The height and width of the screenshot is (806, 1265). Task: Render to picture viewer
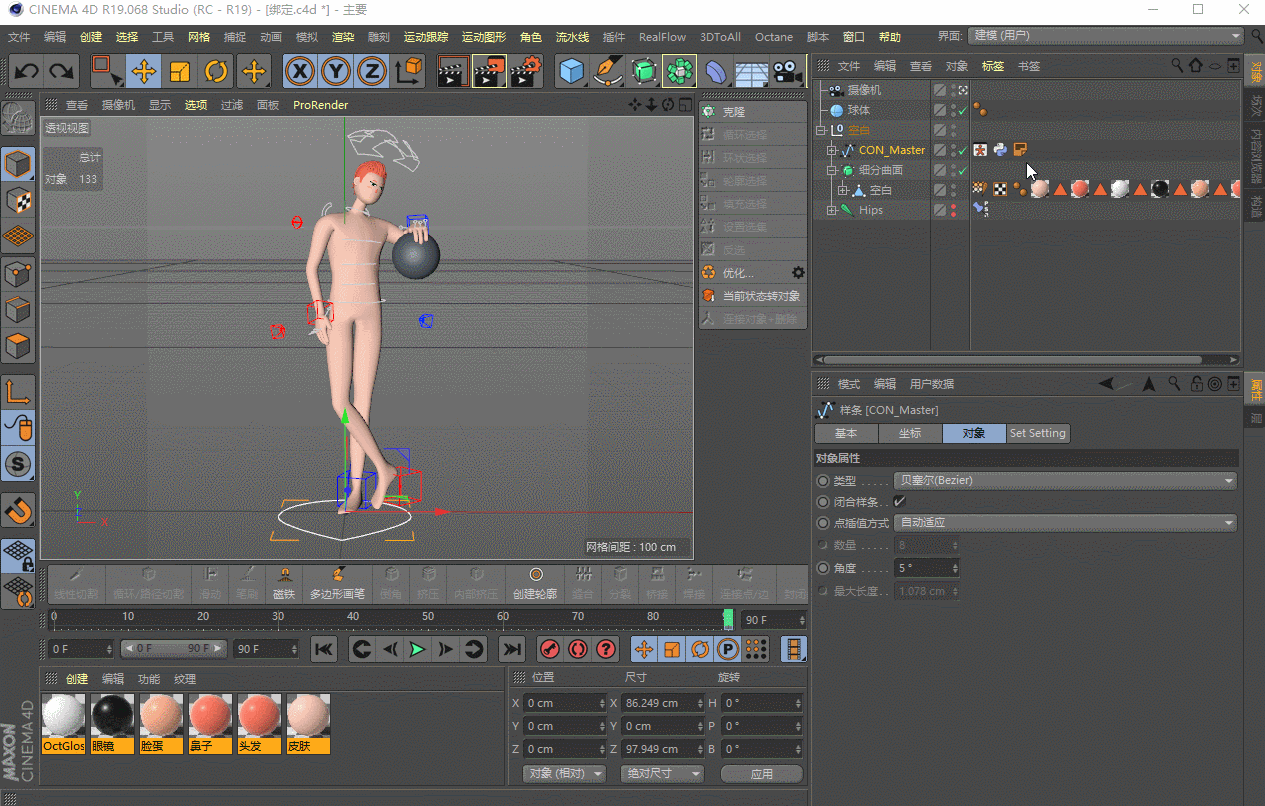(x=490, y=71)
